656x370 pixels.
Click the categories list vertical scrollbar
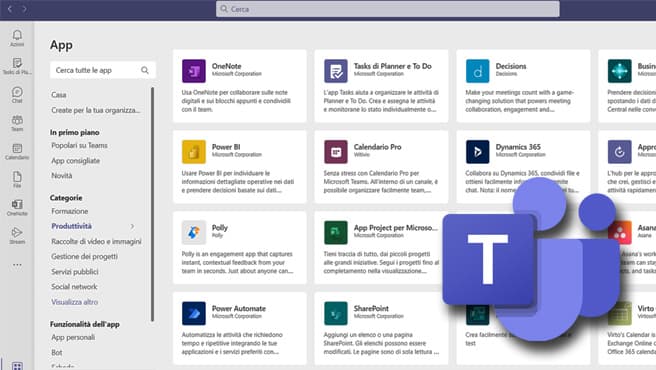coord(152,204)
